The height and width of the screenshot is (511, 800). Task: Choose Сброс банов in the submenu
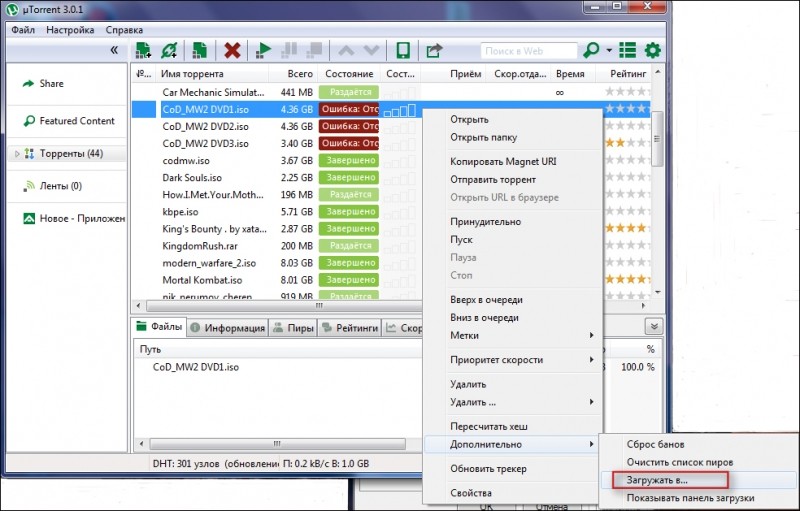[656, 444]
